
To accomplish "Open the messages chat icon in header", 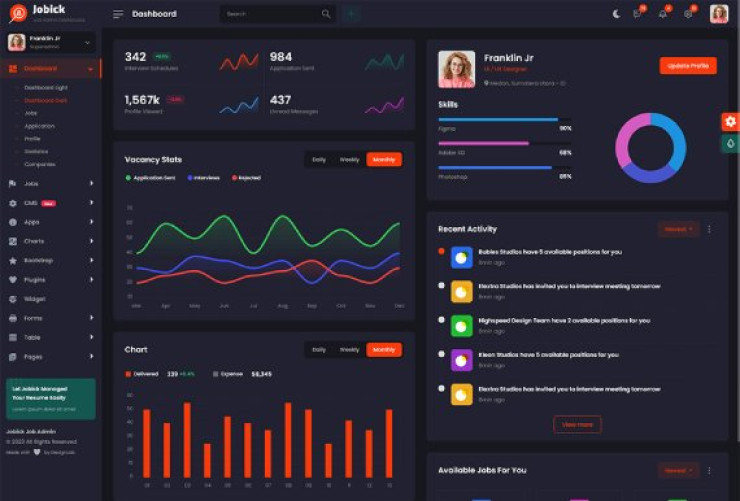I will coord(637,14).
